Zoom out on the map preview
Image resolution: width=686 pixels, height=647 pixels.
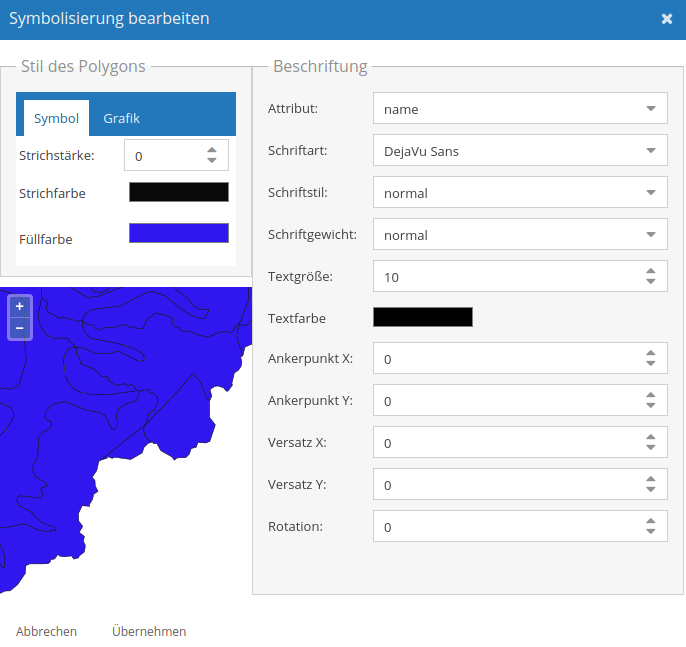point(20,328)
